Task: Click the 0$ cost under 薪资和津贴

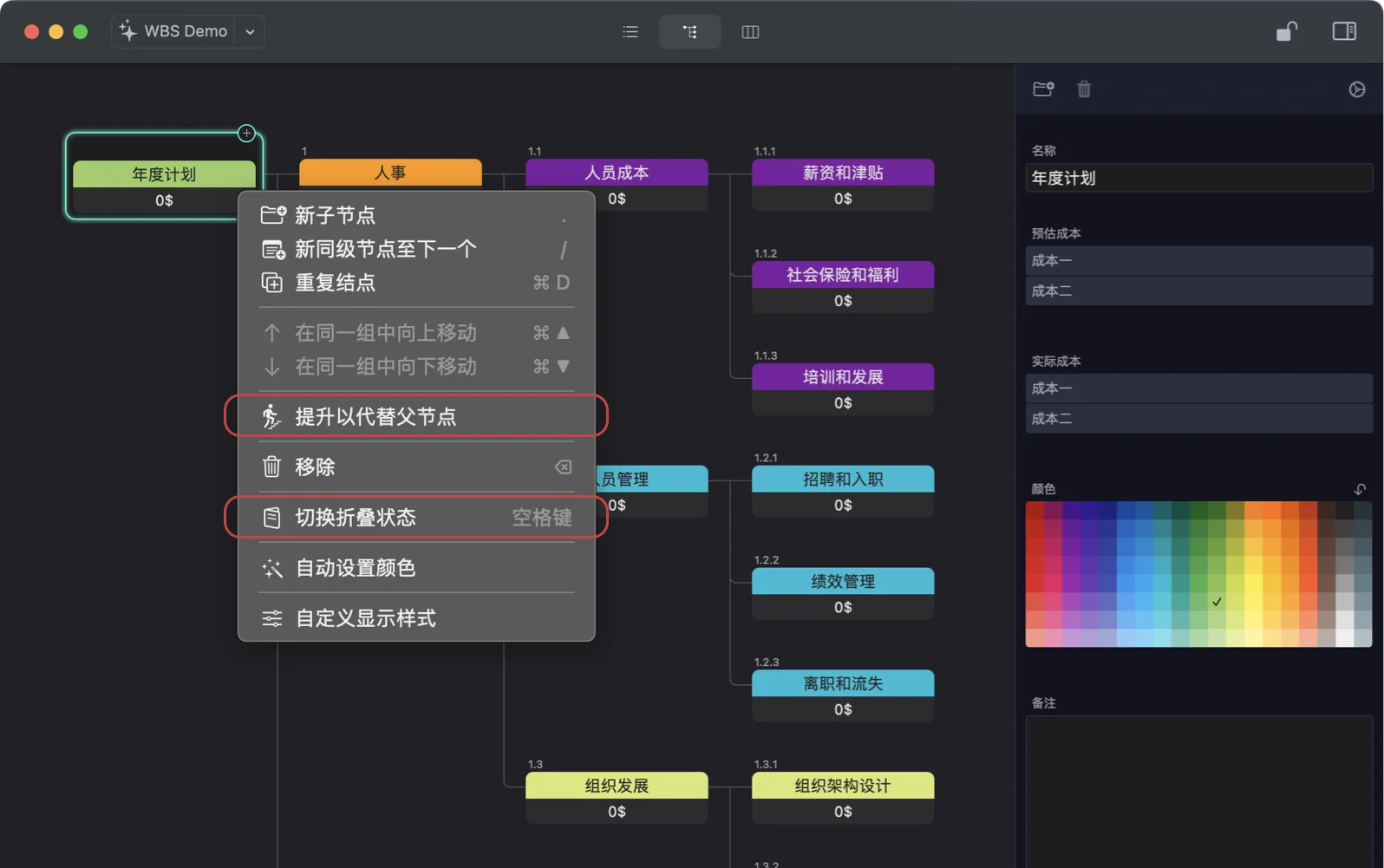Action: (x=843, y=199)
